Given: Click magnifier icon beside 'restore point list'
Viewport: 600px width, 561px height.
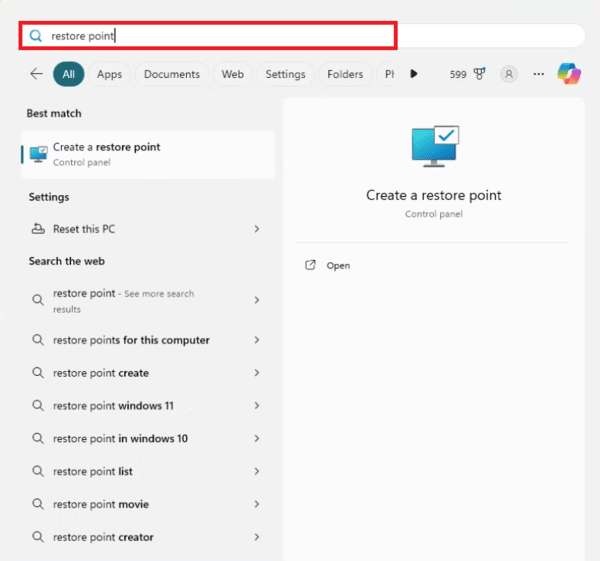Looking at the screenshot, I should 38,471.
